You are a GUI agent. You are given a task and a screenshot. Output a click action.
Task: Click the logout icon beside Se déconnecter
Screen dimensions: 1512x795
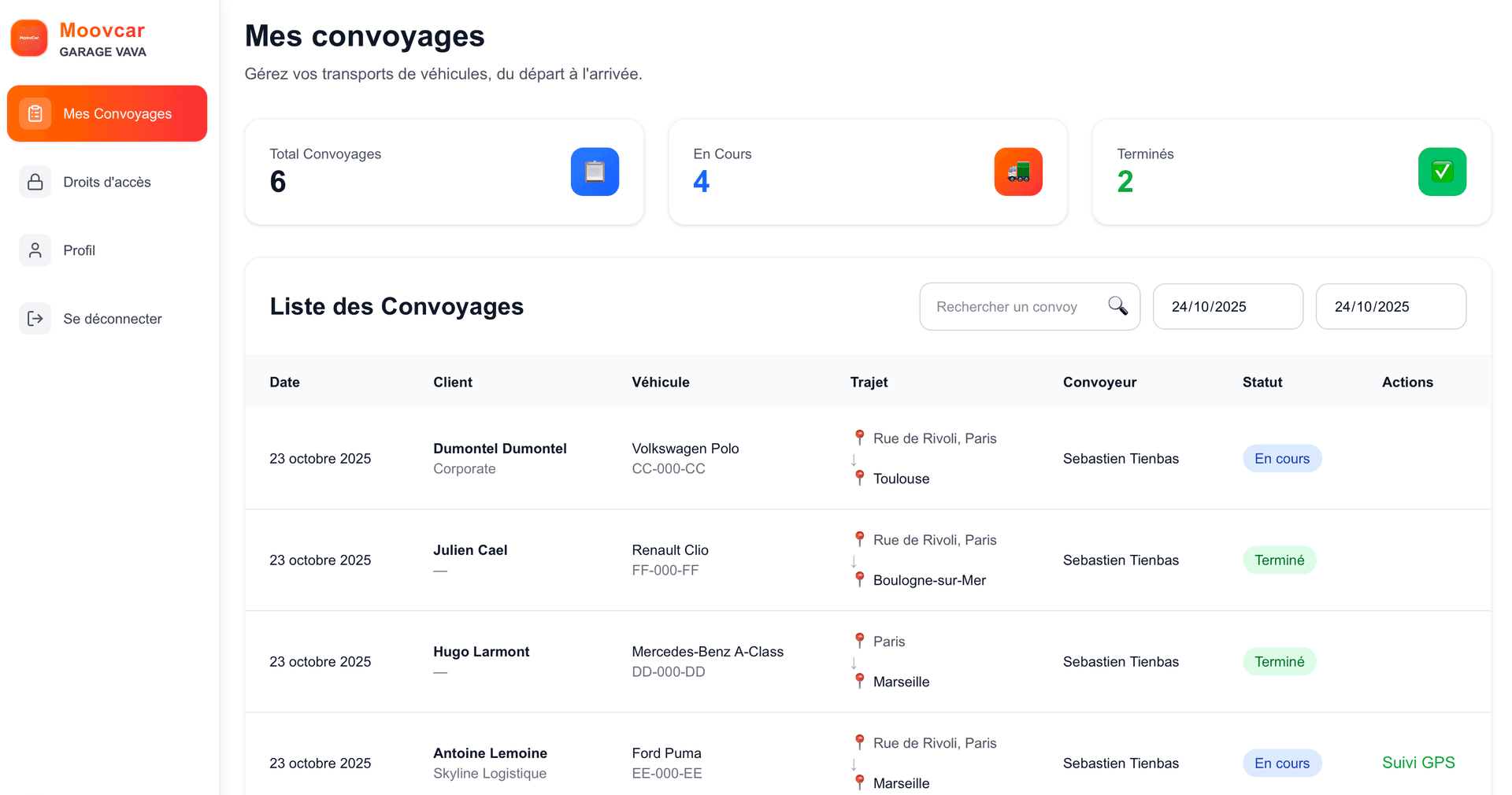(35, 319)
